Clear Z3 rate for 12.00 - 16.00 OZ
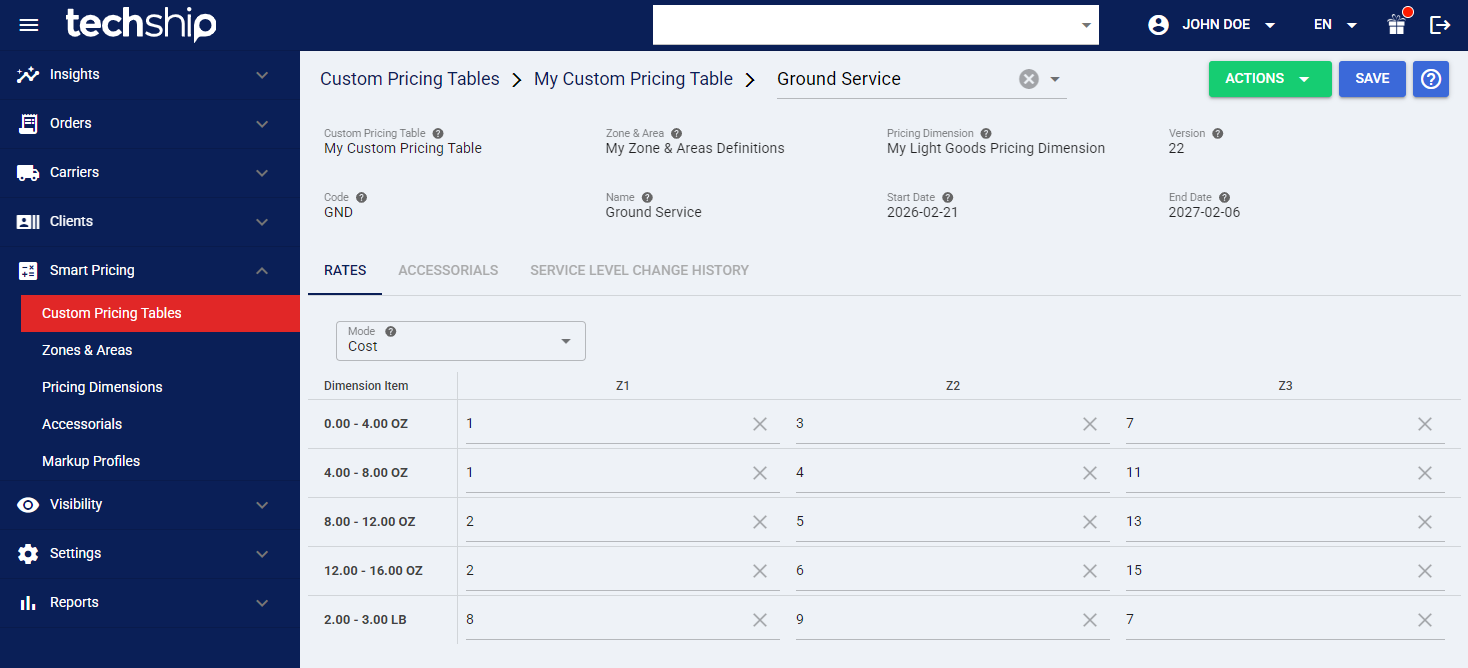This screenshot has width=1468, height=668. tap(1425, 571)
